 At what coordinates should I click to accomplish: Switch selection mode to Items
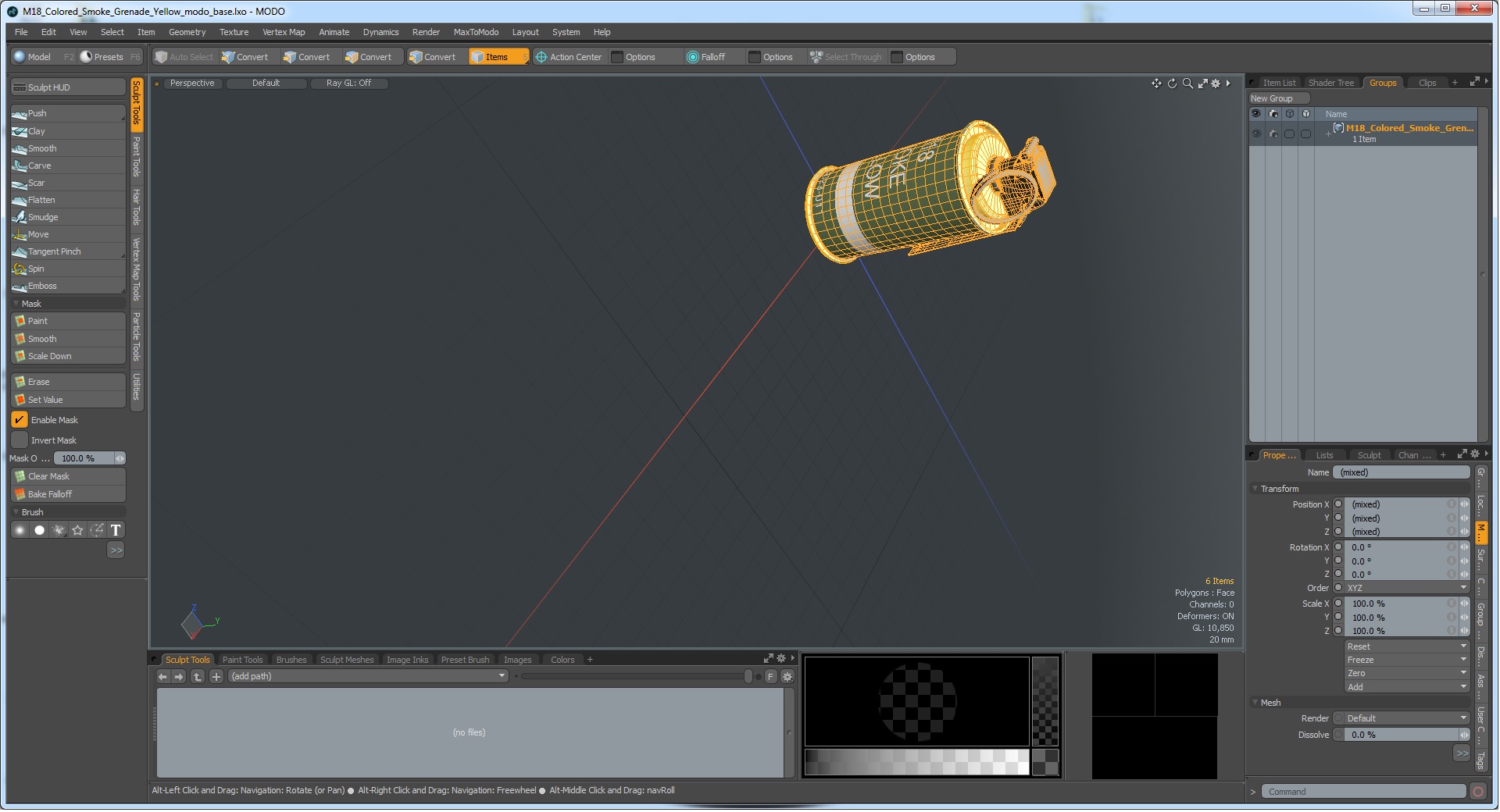pos(498,57)
